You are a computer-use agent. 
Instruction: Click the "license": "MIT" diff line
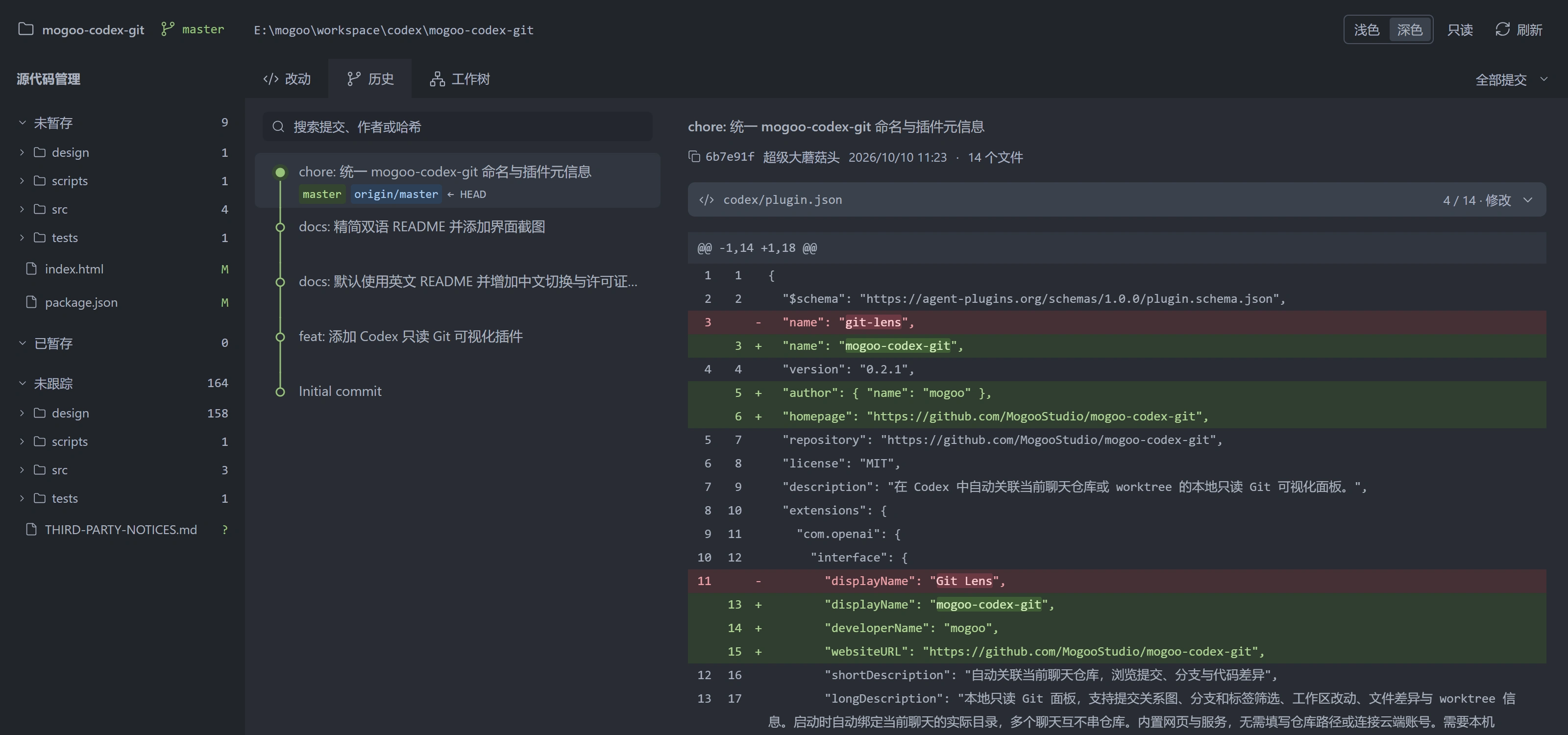1117,463
